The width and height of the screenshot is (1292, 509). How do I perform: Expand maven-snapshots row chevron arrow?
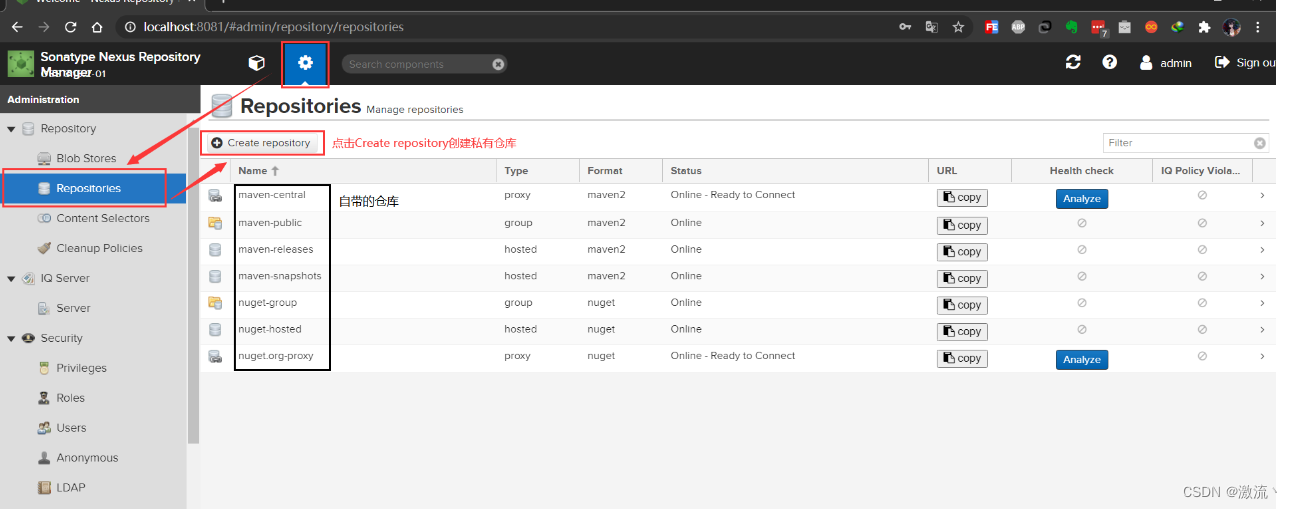pyautogui.click(x=1263, y=276)
